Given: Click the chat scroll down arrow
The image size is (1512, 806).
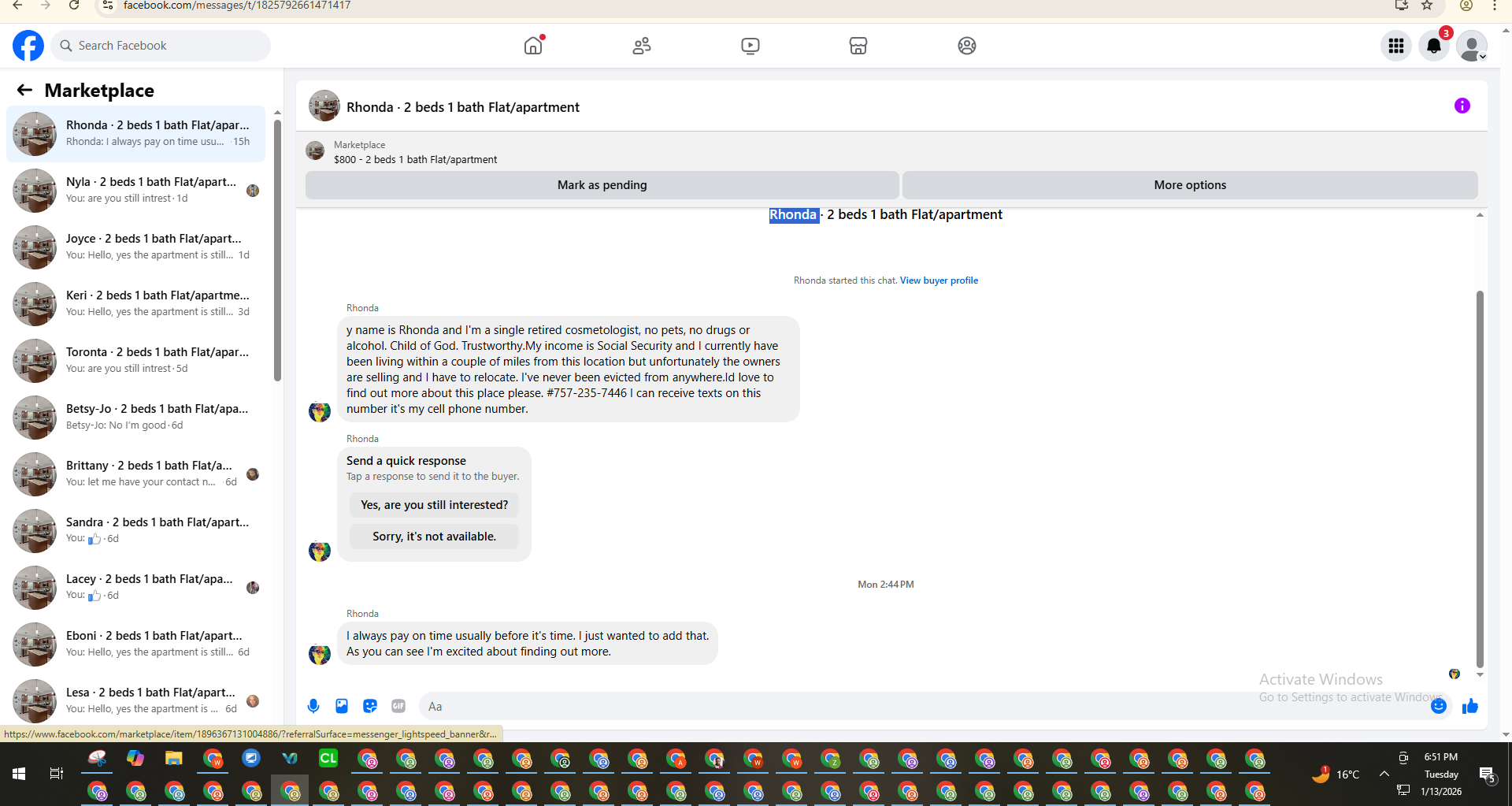Looking at the screenshot, I should tap(1480, 674).
